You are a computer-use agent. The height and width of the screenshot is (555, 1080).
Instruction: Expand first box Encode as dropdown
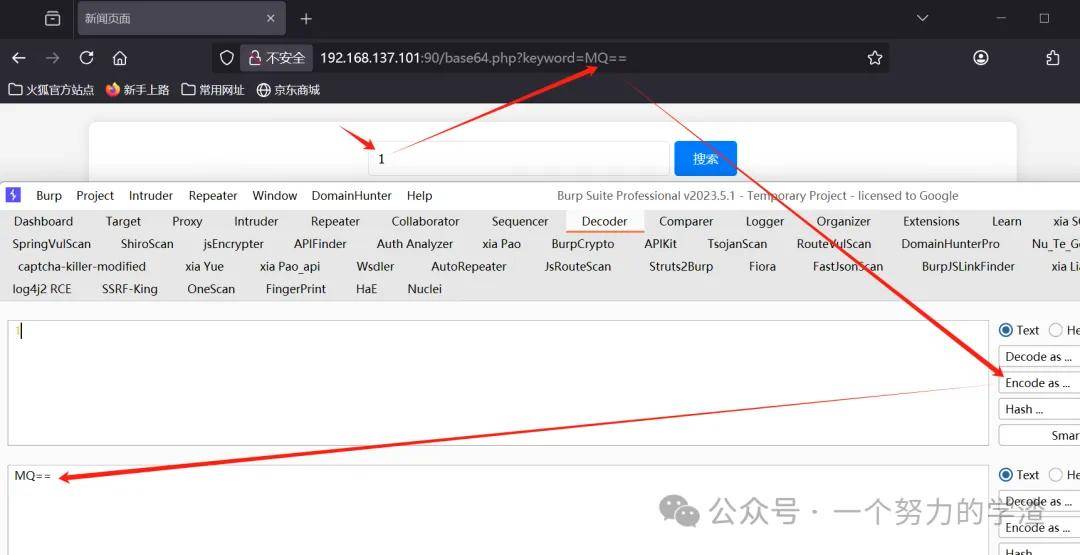click(1039, 383)
